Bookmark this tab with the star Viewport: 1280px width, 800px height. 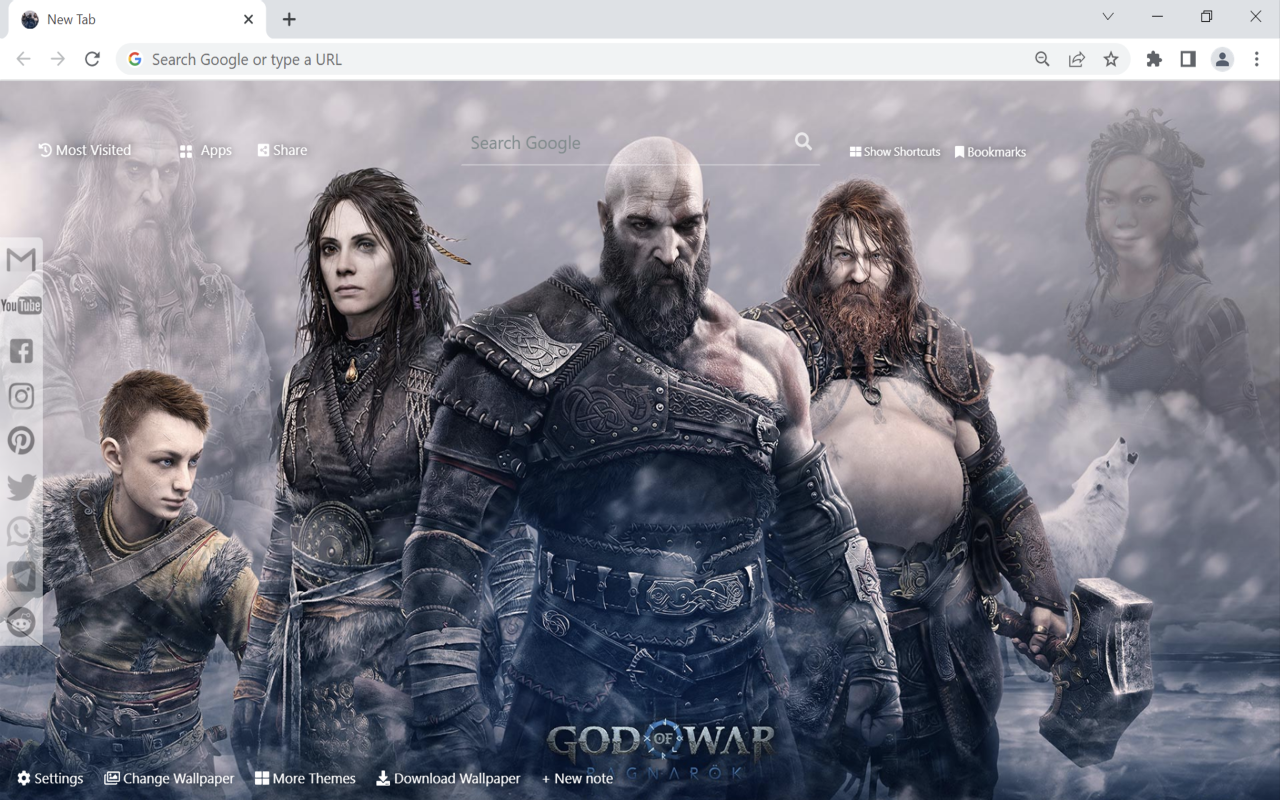tap(1111, 59)
